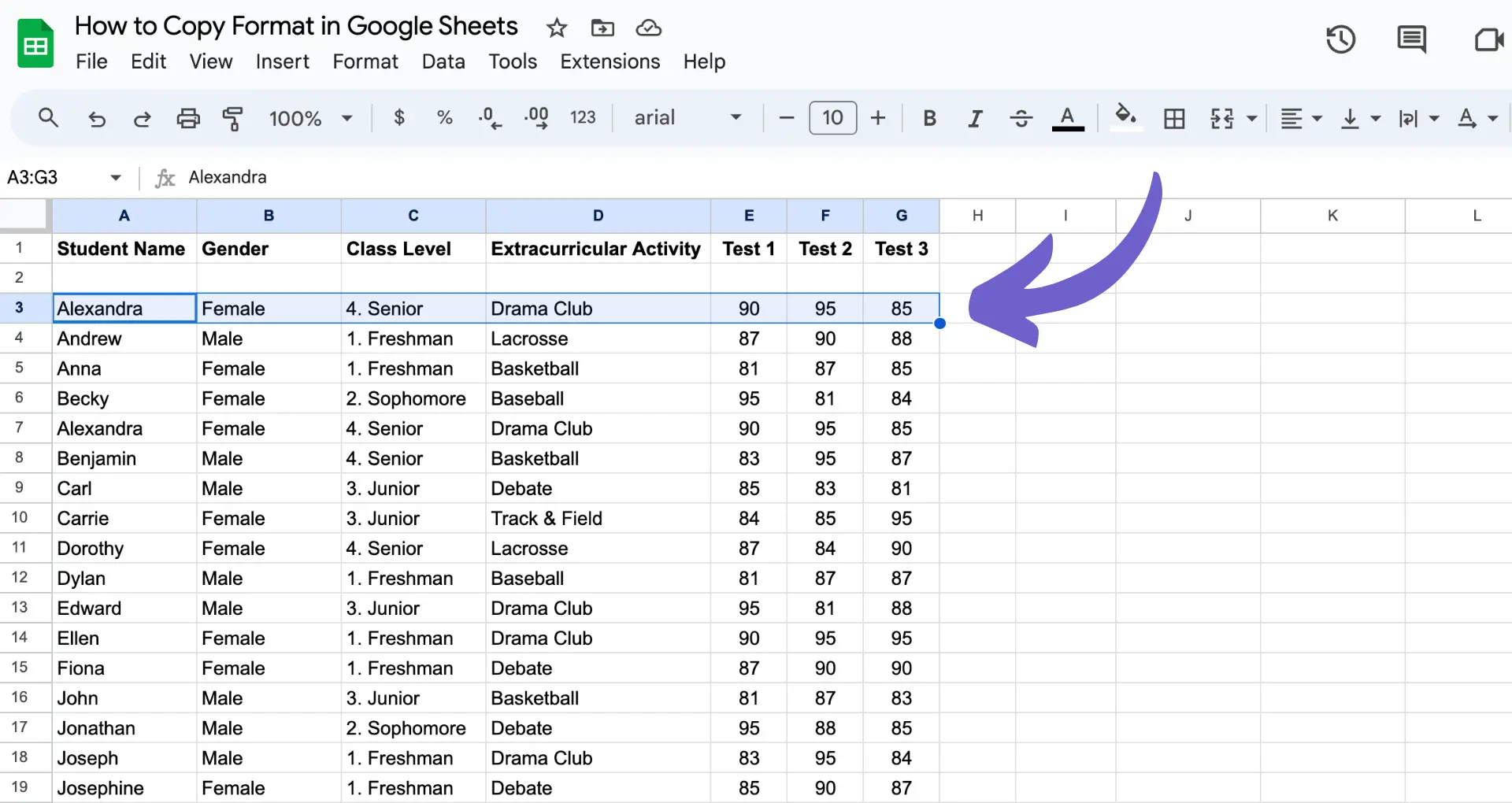Check the cloud document status icon

point(648,28)
